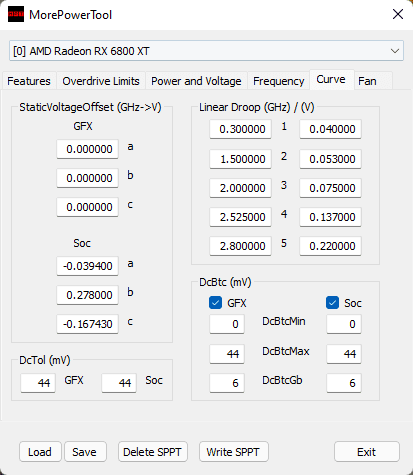Go to the Frequency tab
Image resolution: width=413 pixels, height=475 pixels.
279,81
